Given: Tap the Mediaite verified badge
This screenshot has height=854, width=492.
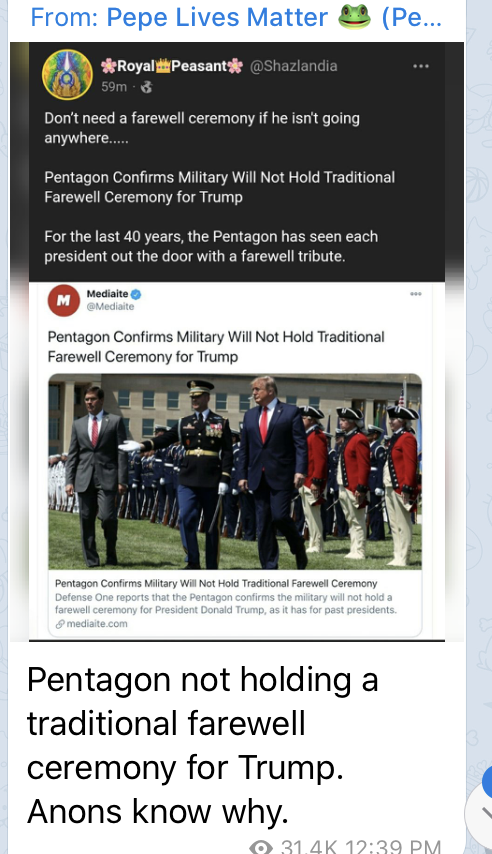Looking at the screenshot, I should click(x=136, y=294).
